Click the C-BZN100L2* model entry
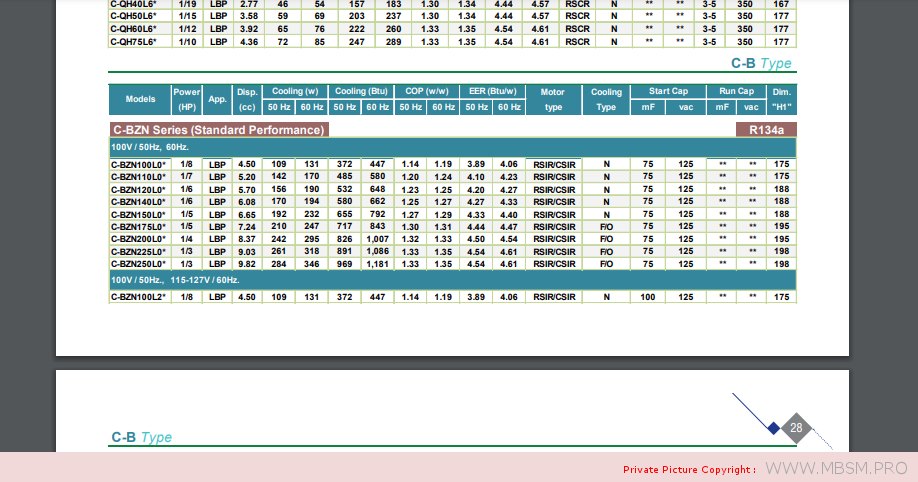 138,297
